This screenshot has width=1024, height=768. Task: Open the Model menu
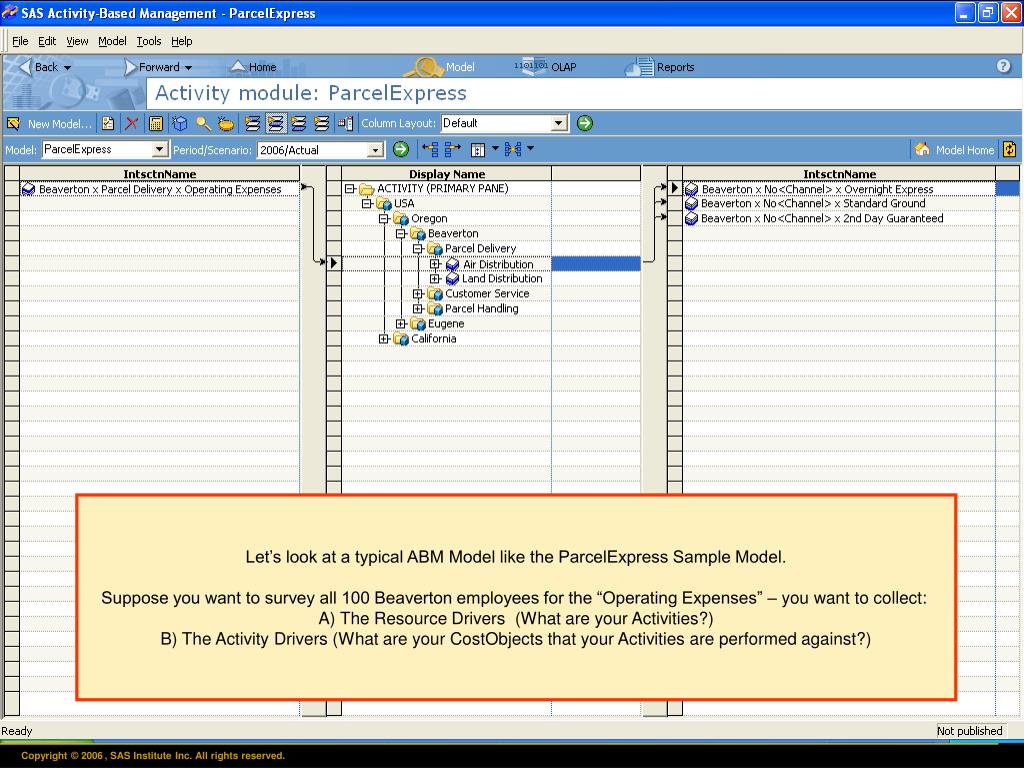tap(112, 41)
